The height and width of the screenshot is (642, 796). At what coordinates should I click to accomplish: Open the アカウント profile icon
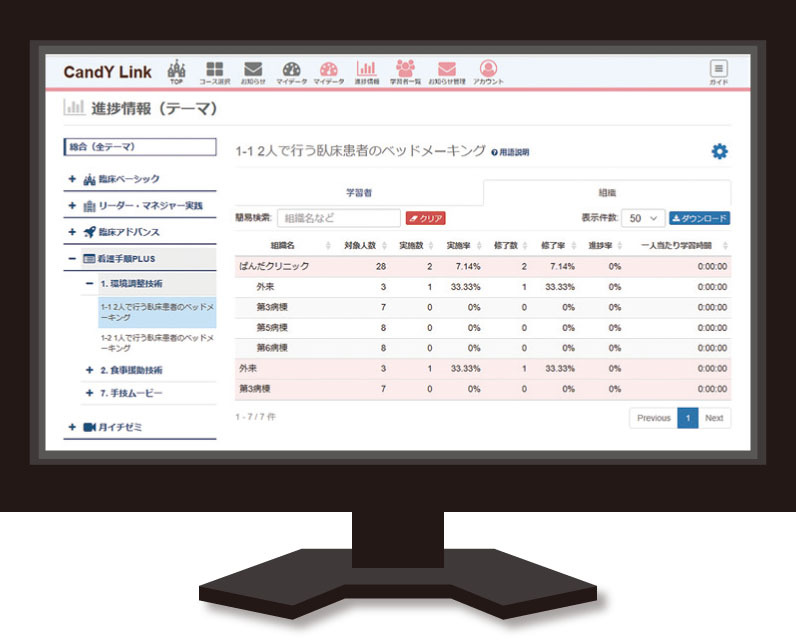(488, 70)
